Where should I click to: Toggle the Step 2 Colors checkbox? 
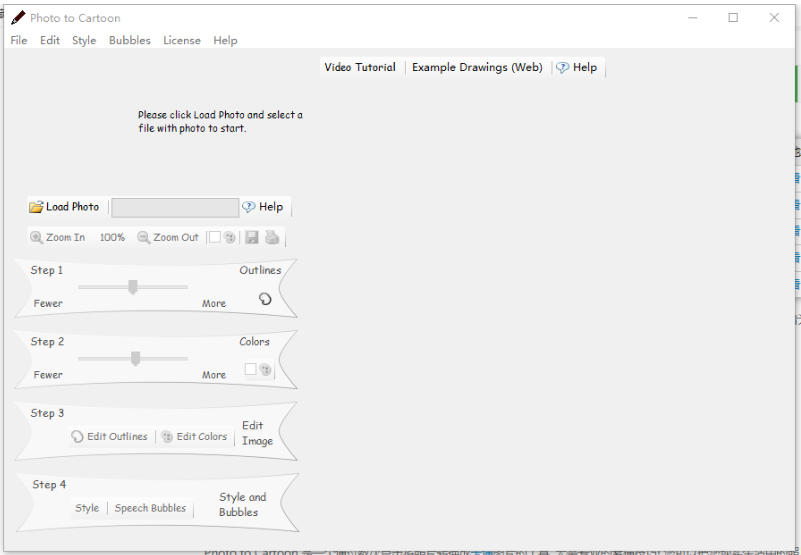250,369
